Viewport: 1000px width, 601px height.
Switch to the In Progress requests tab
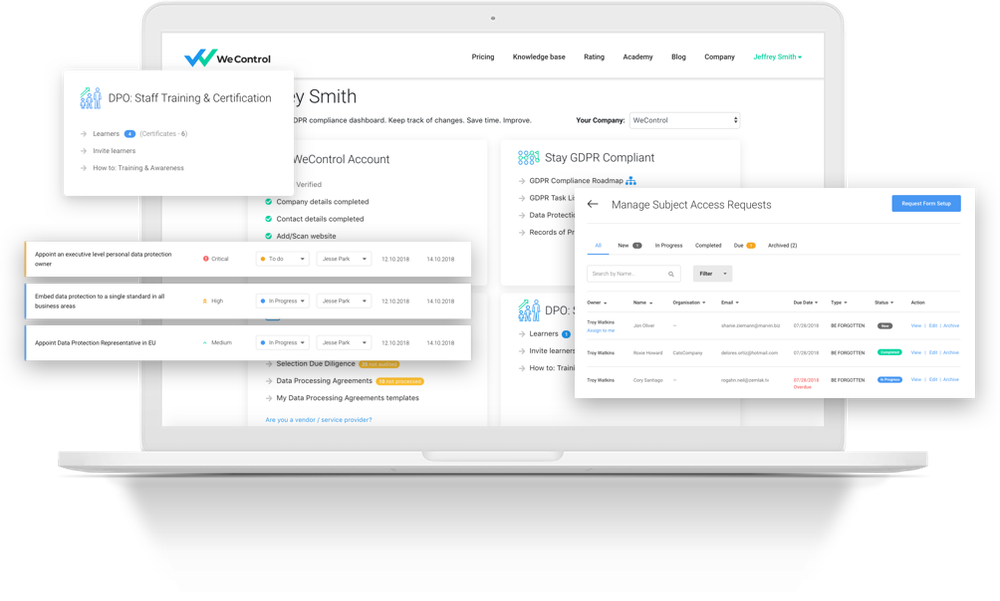pos(668,246)
